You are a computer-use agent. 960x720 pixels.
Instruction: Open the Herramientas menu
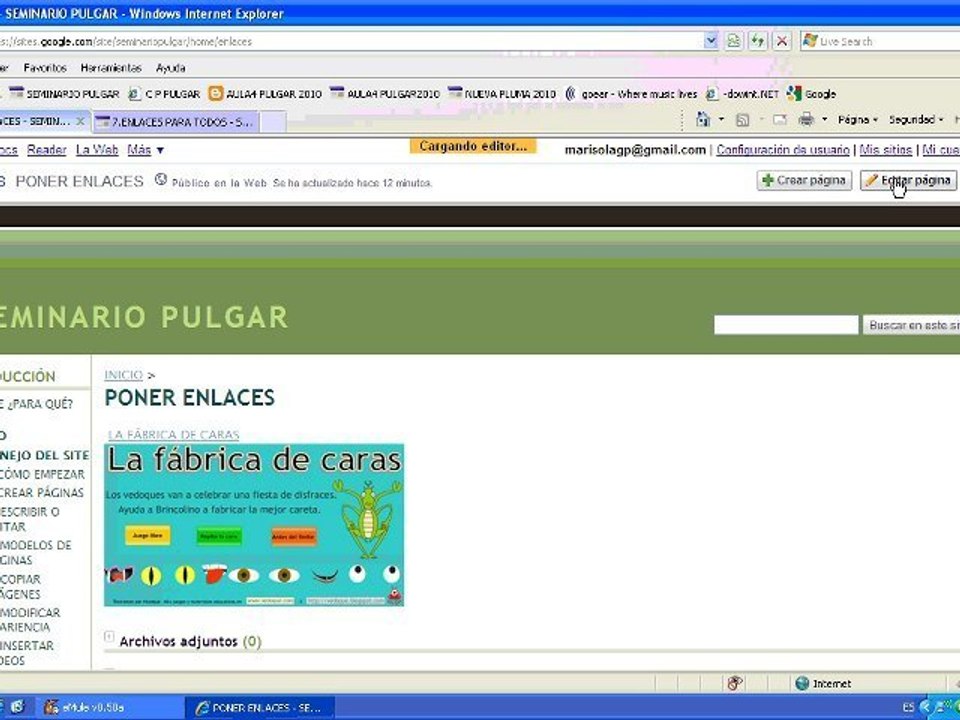tap(111, 68)
